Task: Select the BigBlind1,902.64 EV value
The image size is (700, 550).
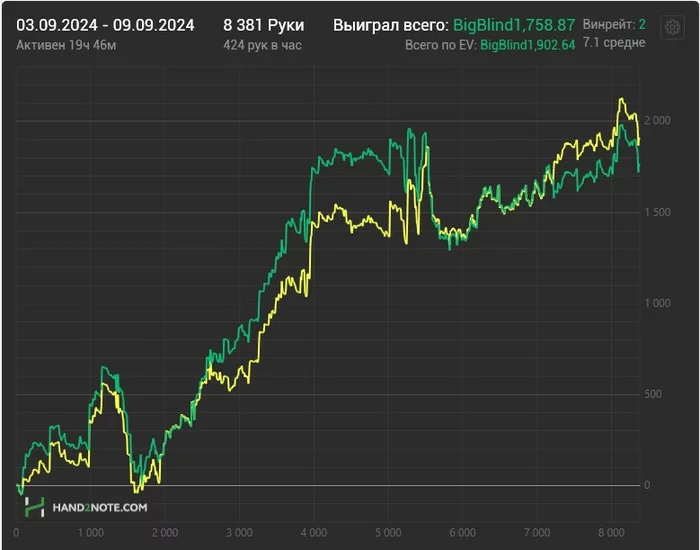Action: coord(528,45)
